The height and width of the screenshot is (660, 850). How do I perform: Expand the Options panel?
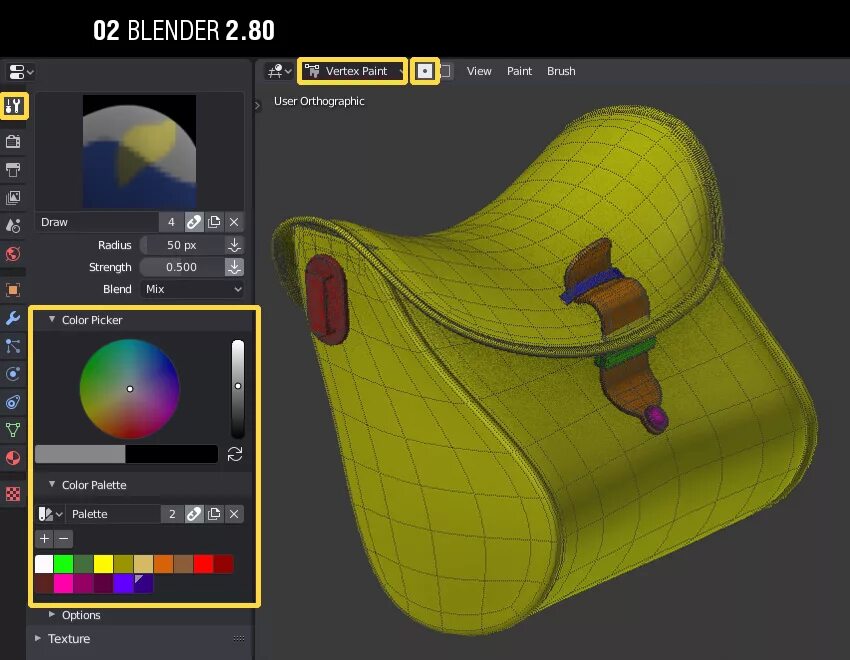pyautogui.click(x=52, y=614)
